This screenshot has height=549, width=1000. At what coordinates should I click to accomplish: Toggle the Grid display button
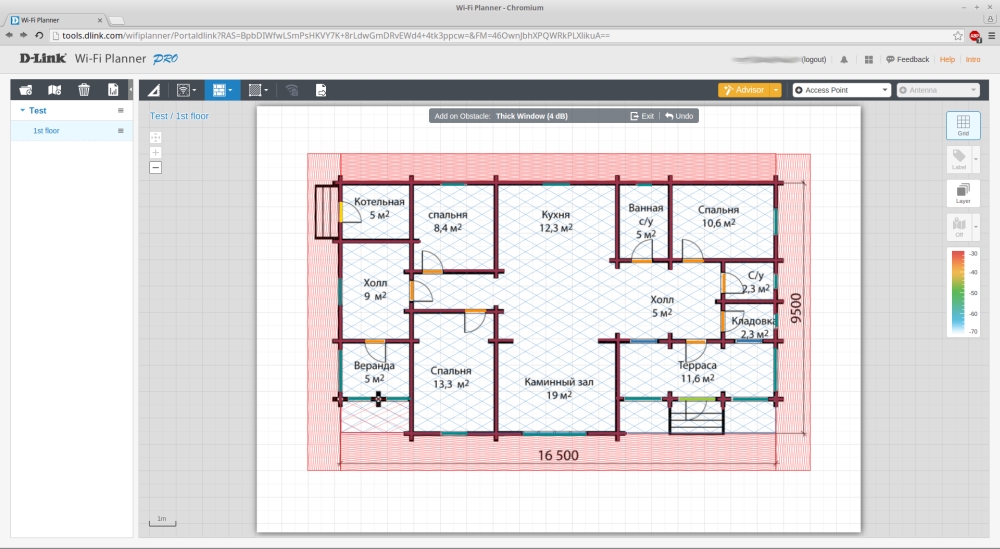coord(963,125)
